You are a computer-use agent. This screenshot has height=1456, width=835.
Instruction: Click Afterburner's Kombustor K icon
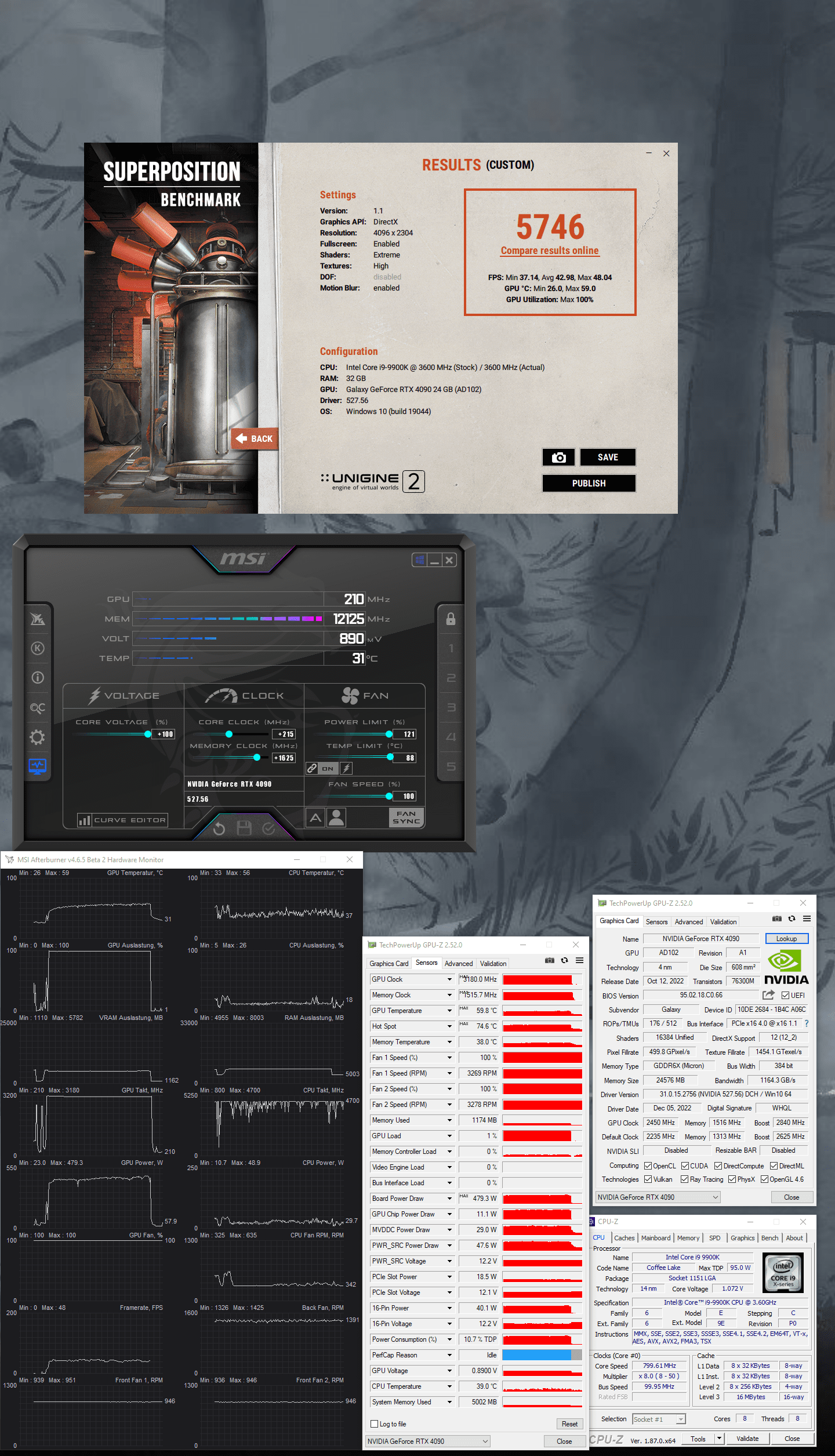click(x=38, y=648)
